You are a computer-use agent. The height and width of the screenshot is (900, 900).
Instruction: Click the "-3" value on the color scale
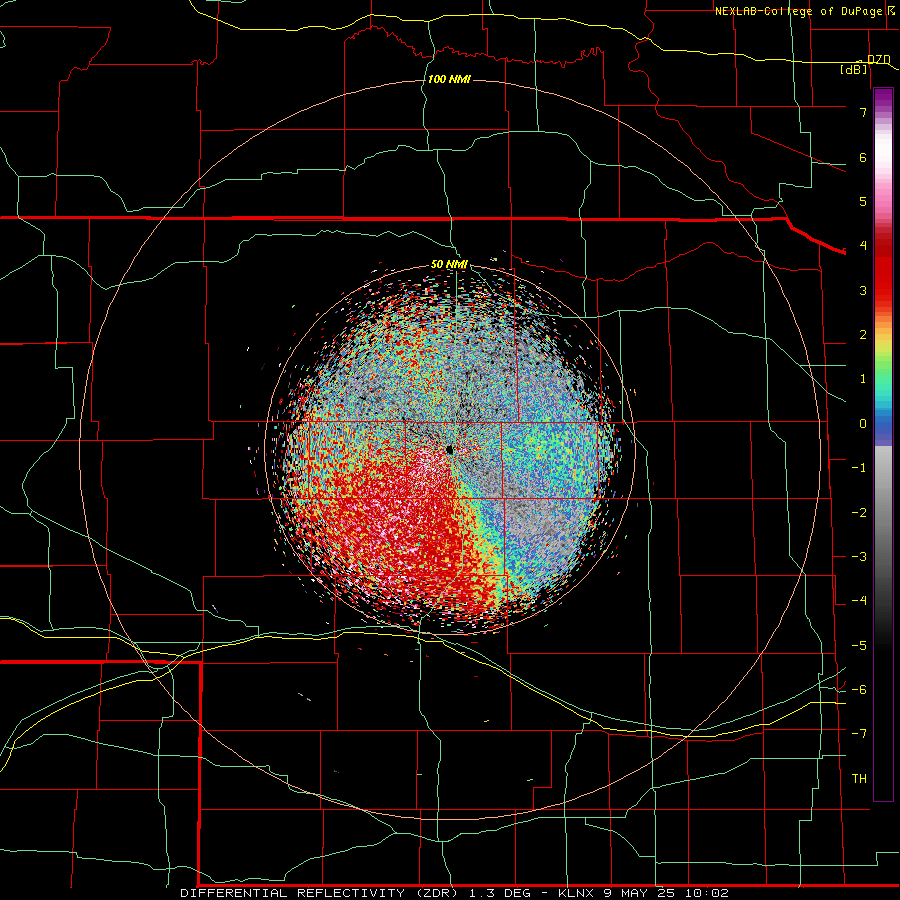pyautogui.click(x=859, y=557)
